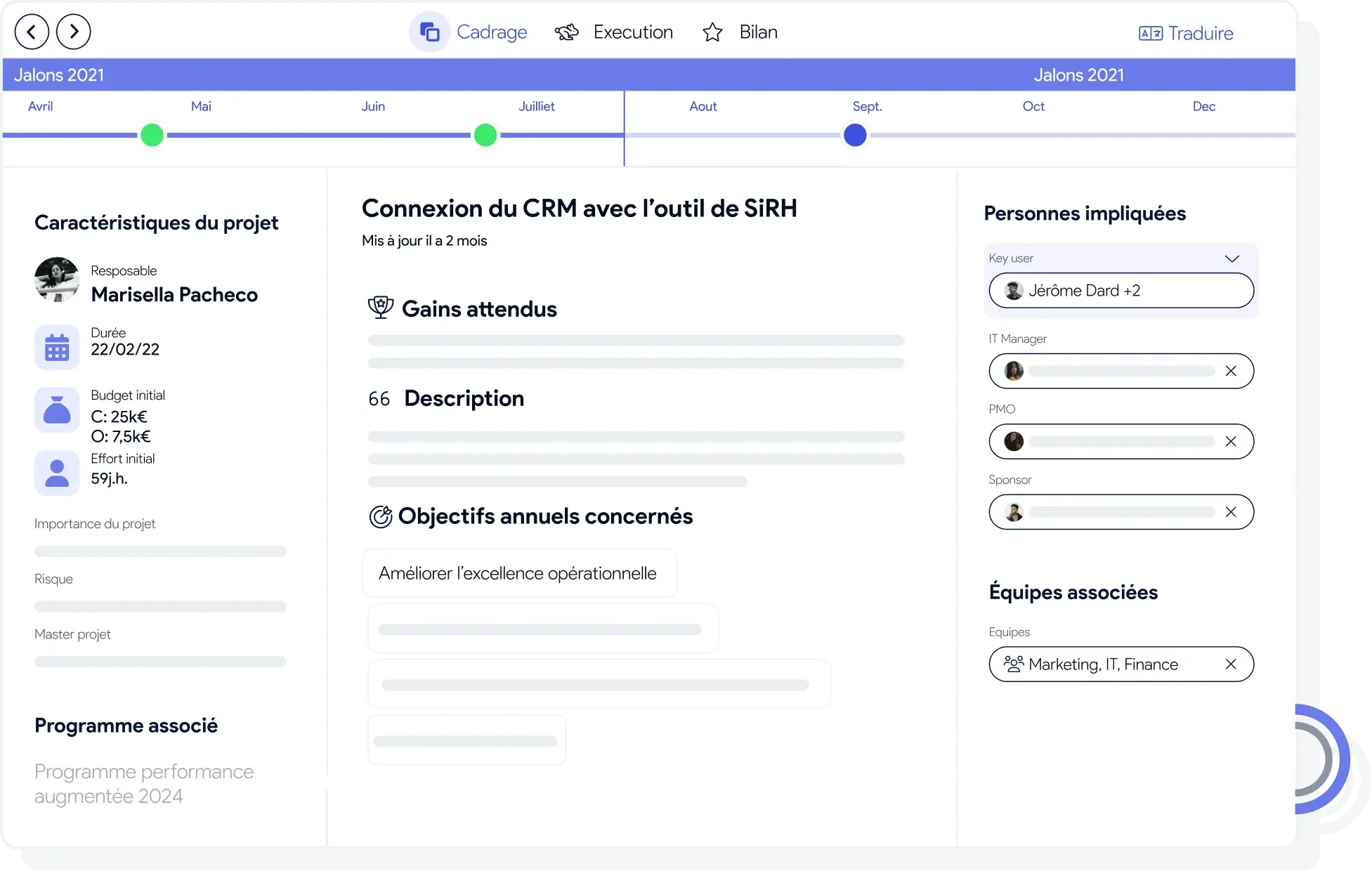
Task: Open the PMO selector field
Action: click(1121, 441)
